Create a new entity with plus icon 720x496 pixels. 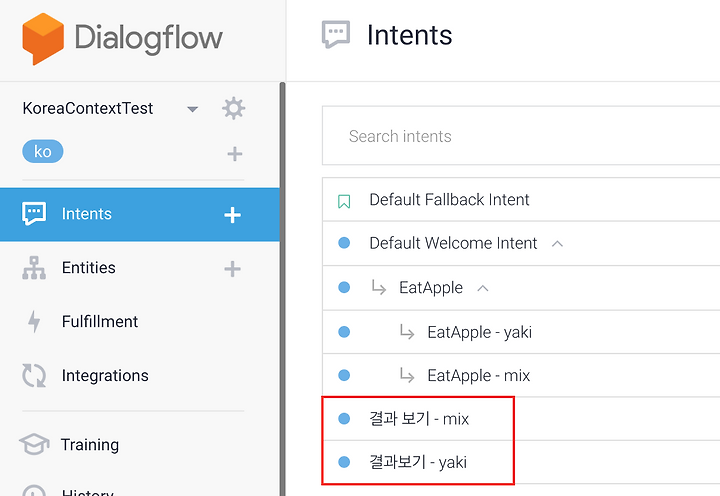point(232,269)
